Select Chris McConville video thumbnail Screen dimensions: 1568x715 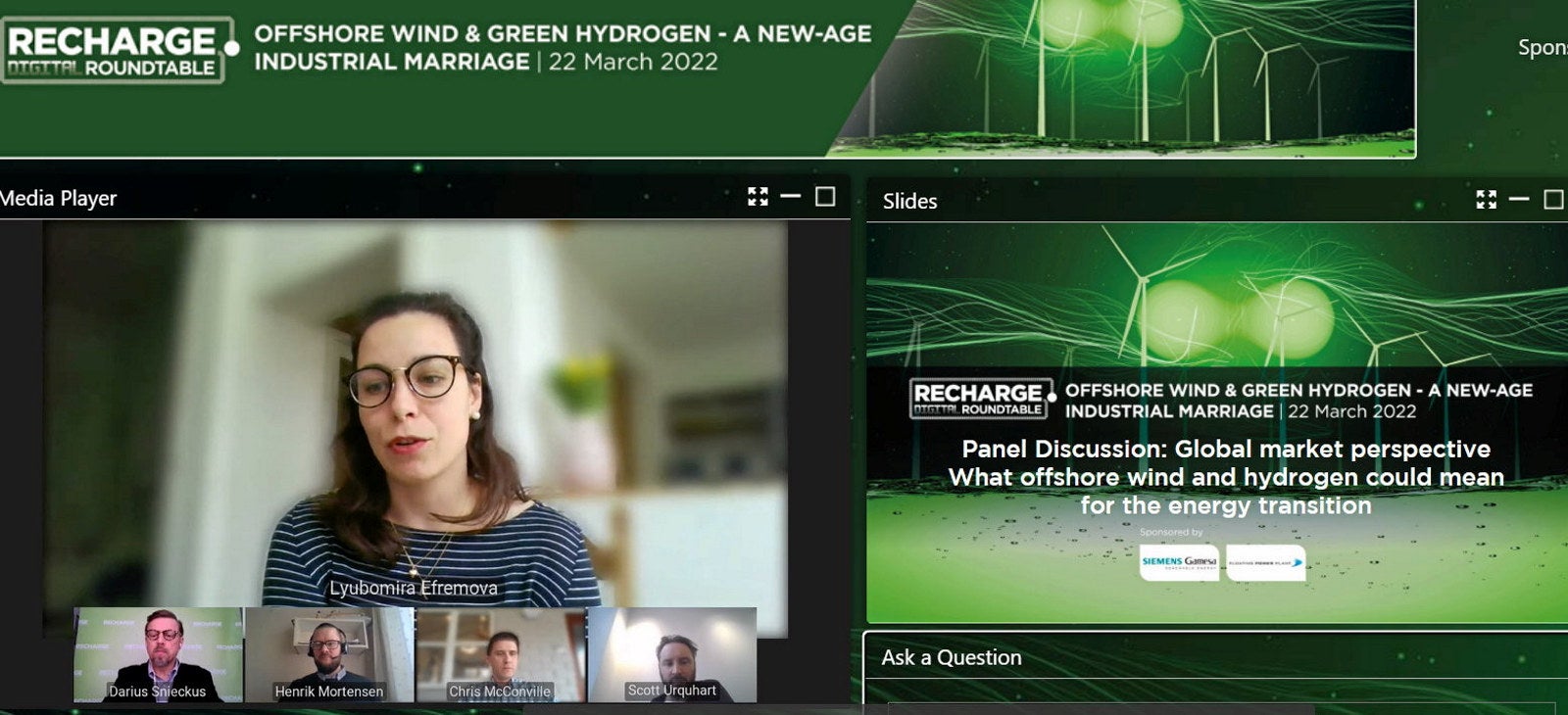(501, 654)
